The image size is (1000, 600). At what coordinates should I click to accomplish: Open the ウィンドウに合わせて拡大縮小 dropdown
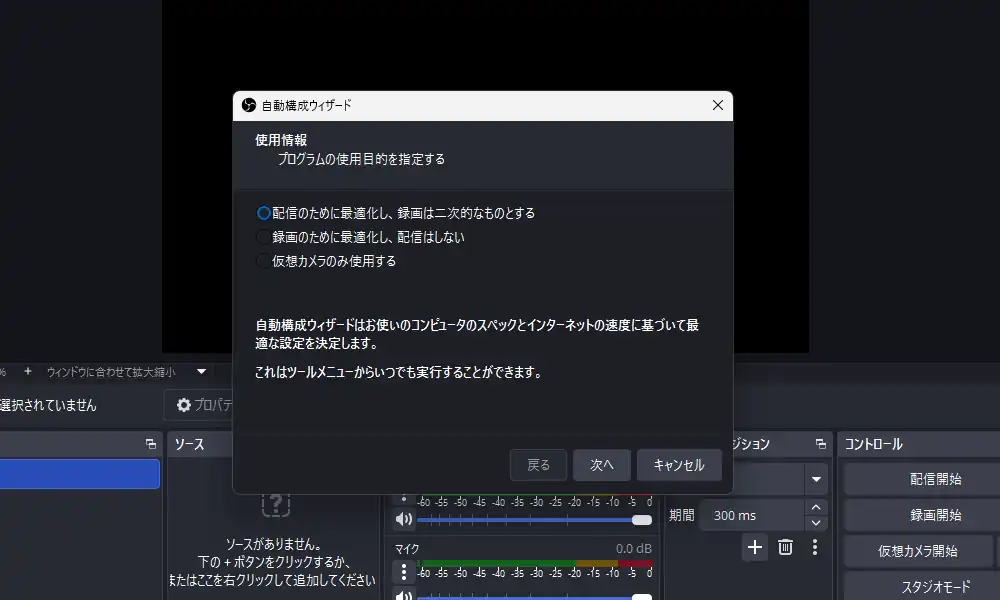click(x=201, y=371)
